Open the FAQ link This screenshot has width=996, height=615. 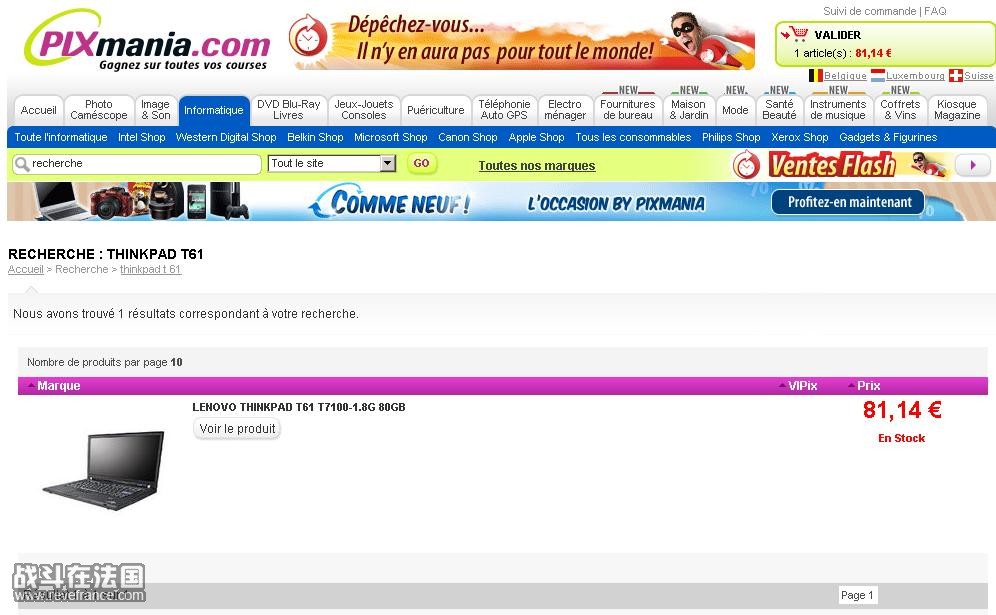[x=935, y=11]
